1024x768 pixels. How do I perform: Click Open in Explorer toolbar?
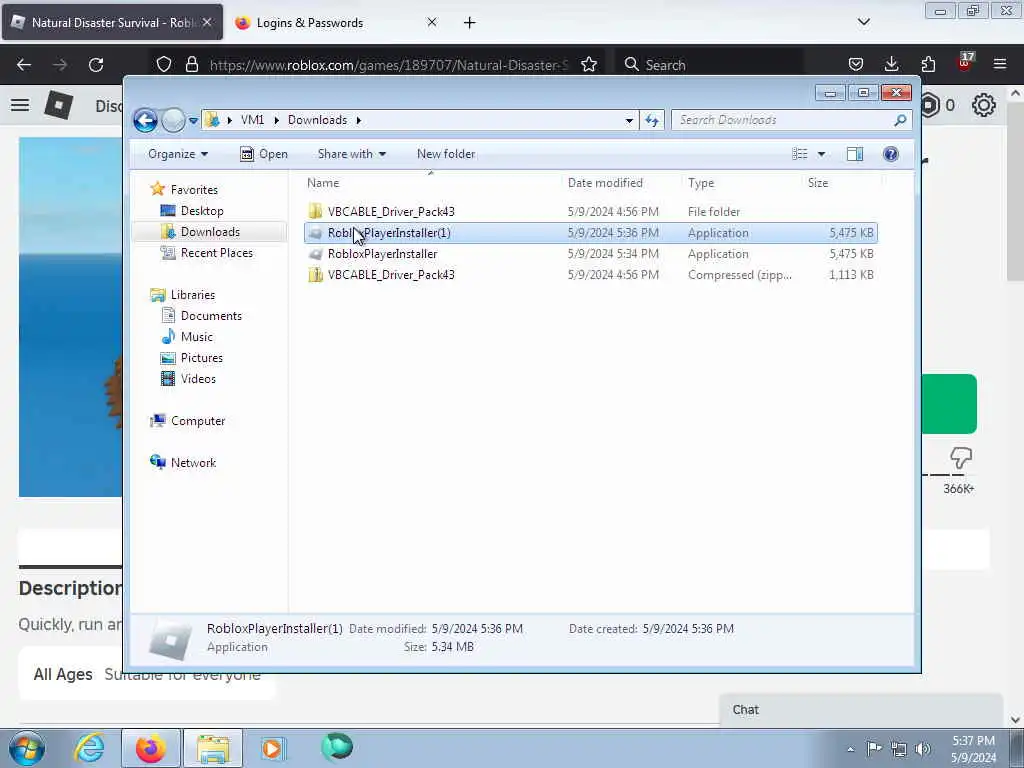264,154
